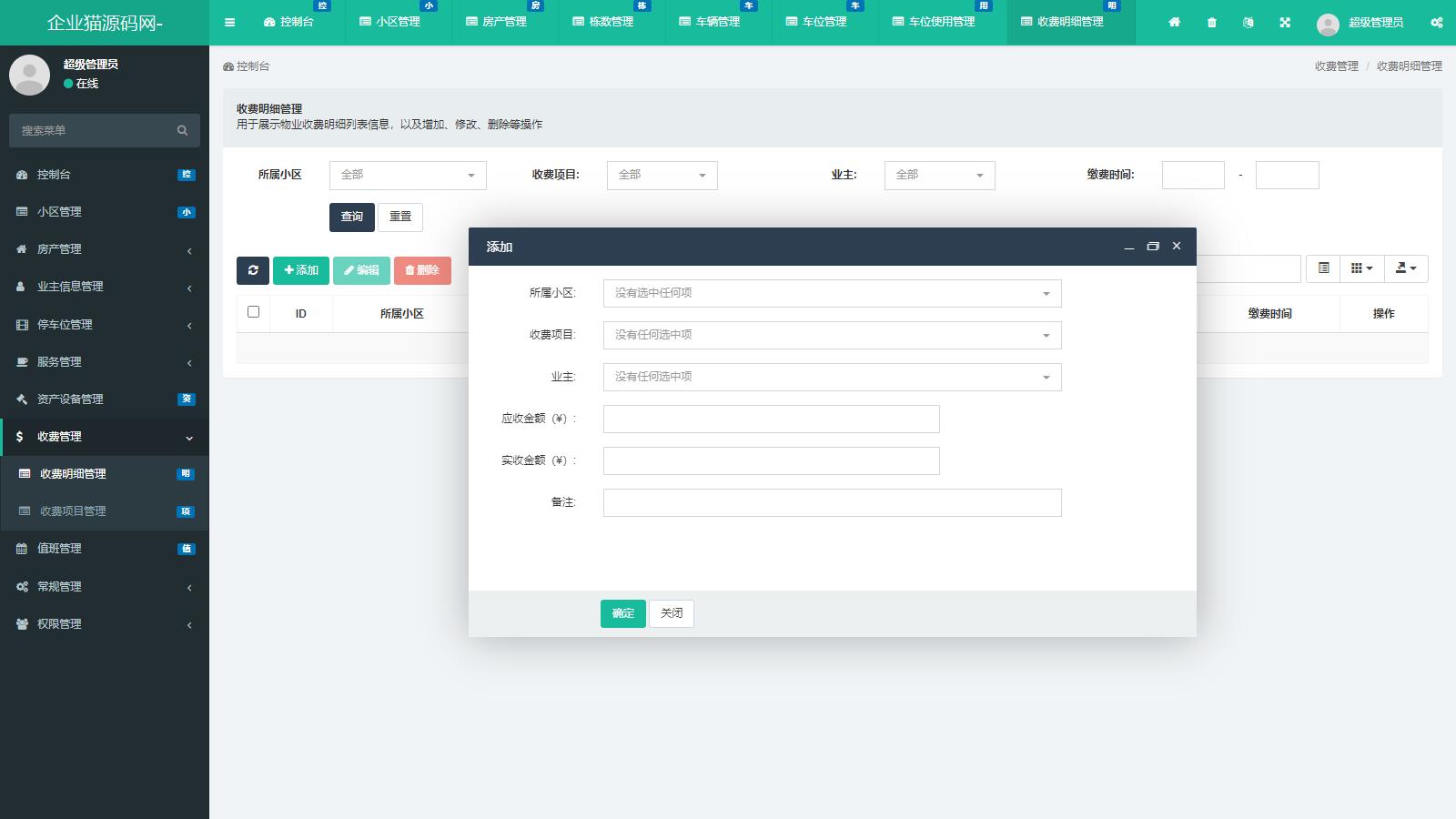Click the search icon in sidebar
Viewport: 1456px width, 819px height.
pyautogui.click(x=182, y=131)
